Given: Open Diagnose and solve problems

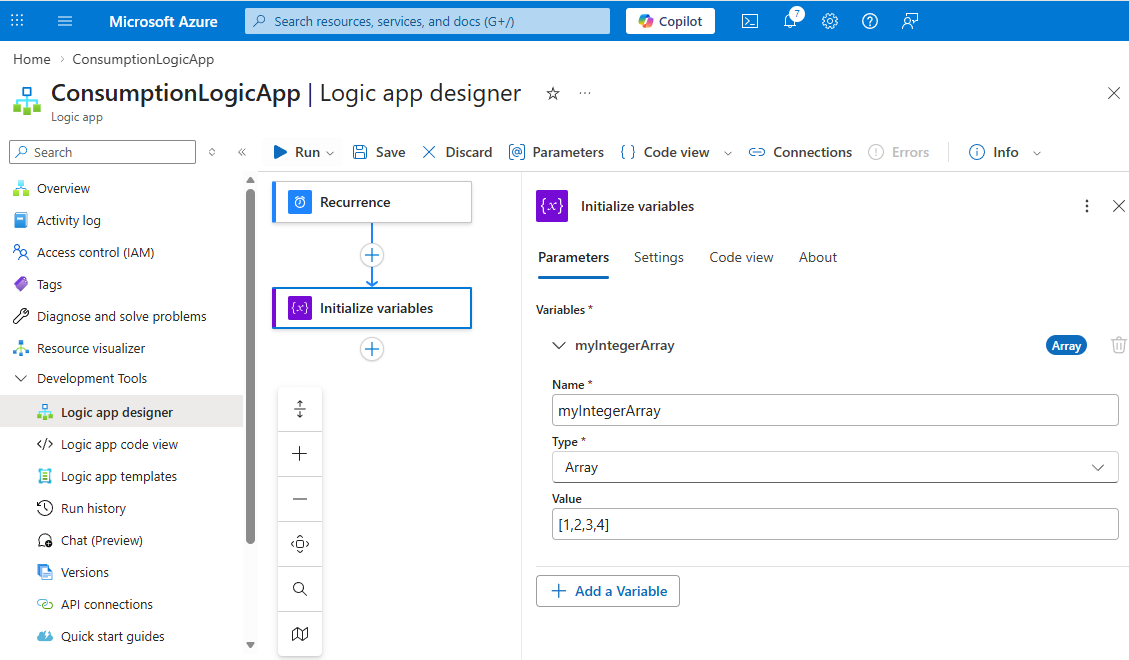Looking at the screenshot, I should click(121, 317).
